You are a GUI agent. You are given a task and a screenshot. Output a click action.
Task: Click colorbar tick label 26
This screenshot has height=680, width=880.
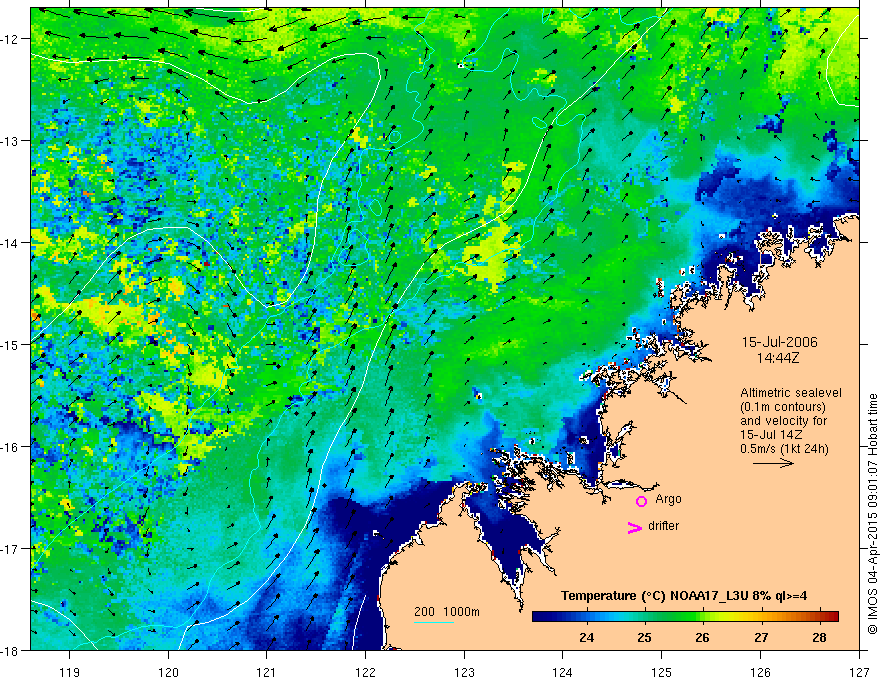702,637
